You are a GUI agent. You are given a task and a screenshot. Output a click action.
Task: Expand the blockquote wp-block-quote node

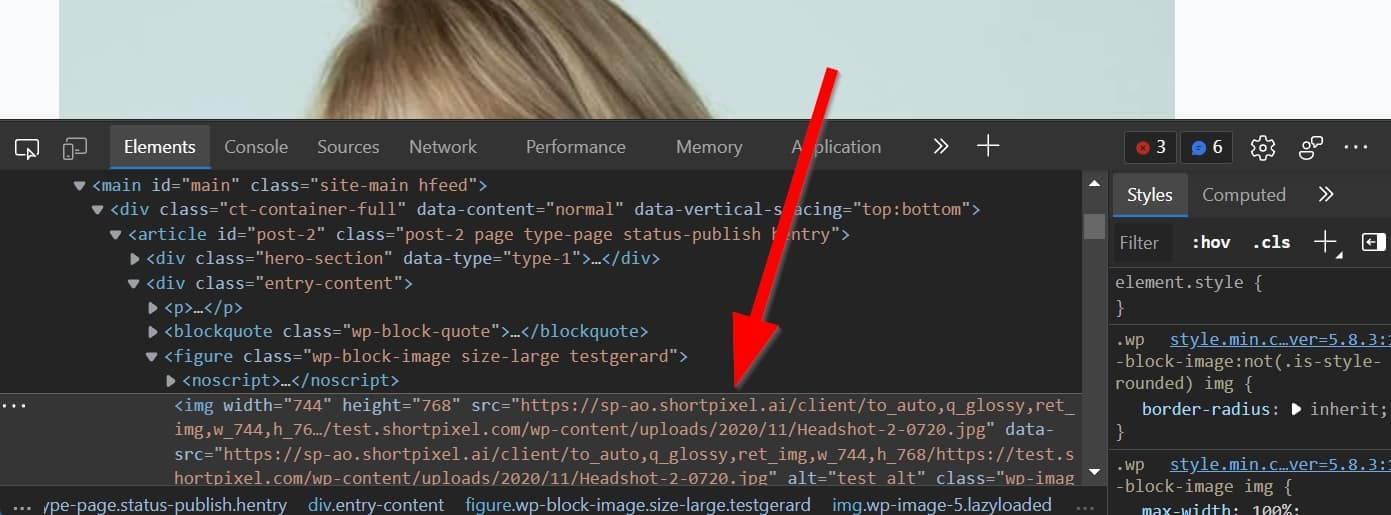(153, 332)
